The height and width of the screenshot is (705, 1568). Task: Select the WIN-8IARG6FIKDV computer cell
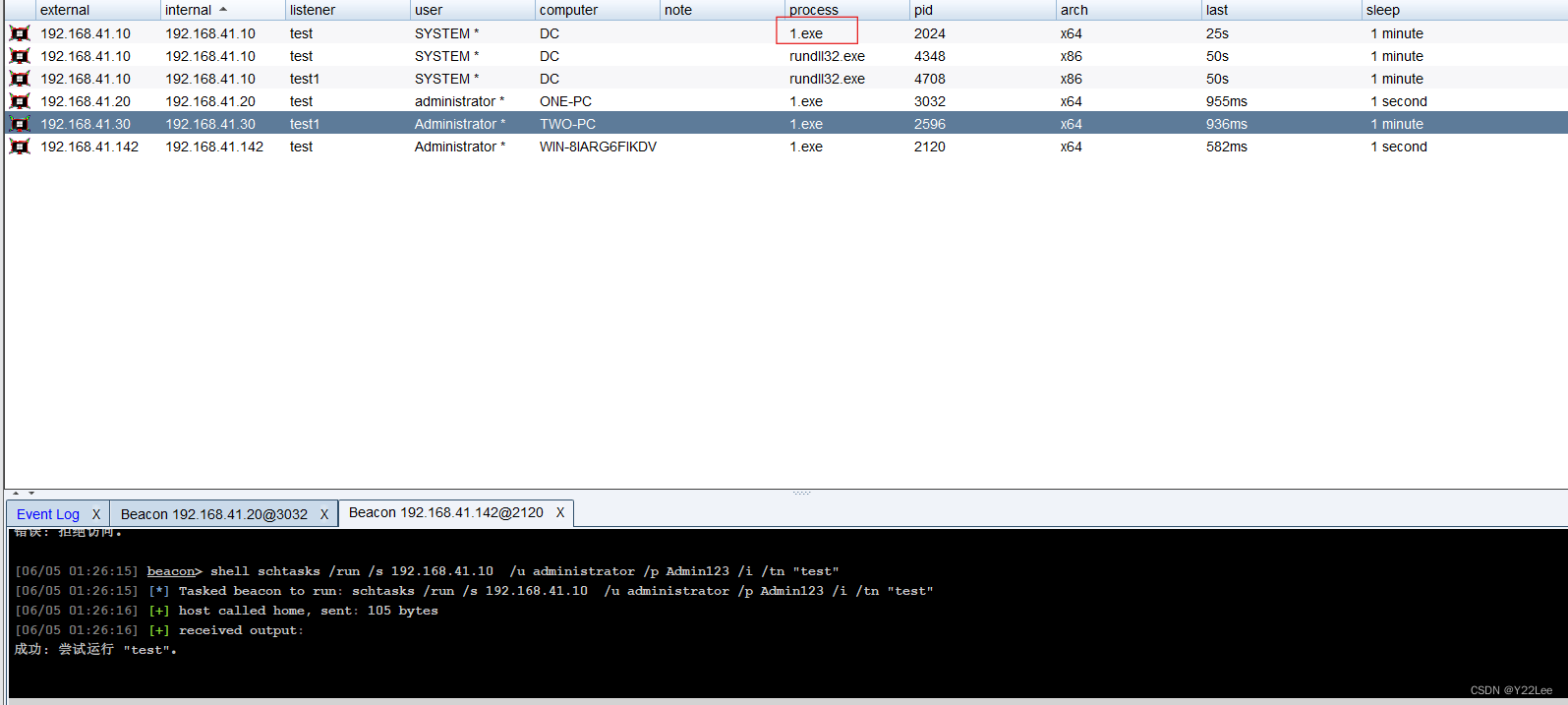pos(598,147)
